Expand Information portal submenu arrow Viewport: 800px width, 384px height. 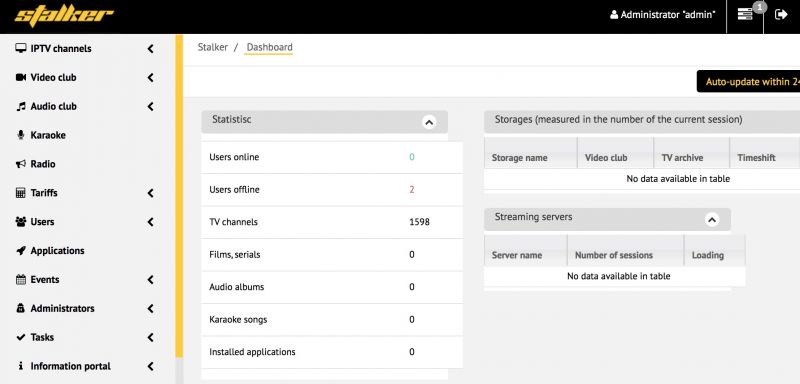(x=151, y=366)
